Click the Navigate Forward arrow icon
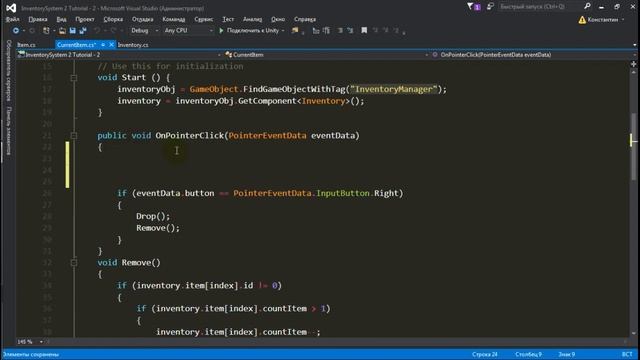Image resolution: width=640 pixels, height=360 pixels. tap(32, 31)
